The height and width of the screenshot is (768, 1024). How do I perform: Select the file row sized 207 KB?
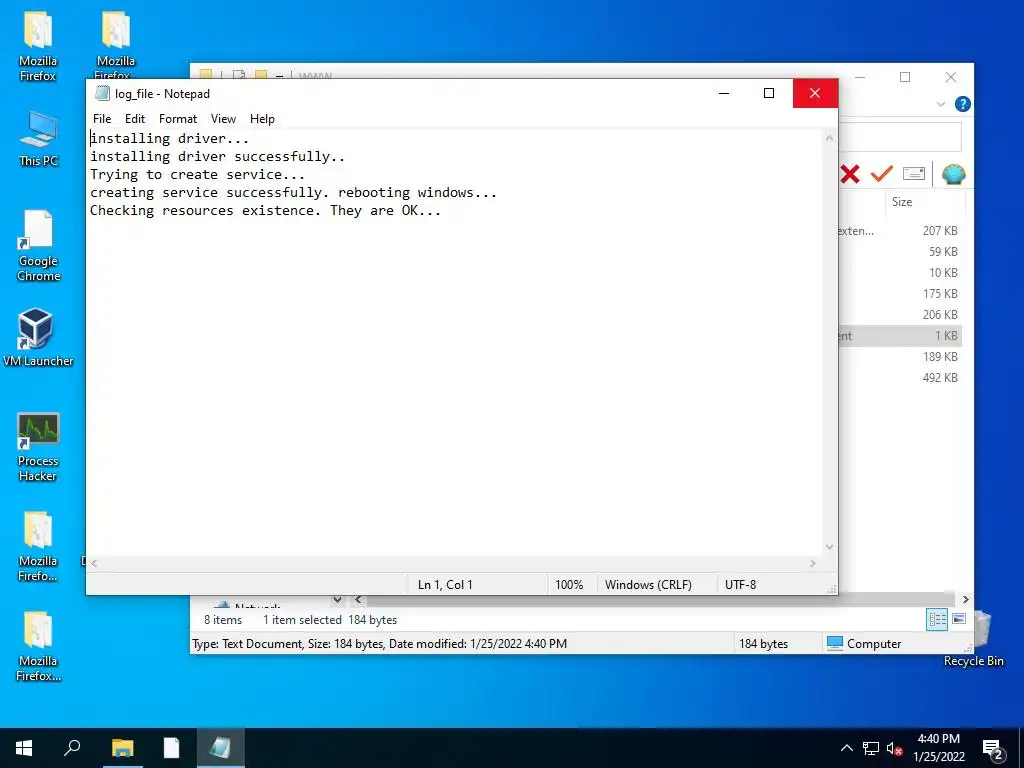coord(900,231)
